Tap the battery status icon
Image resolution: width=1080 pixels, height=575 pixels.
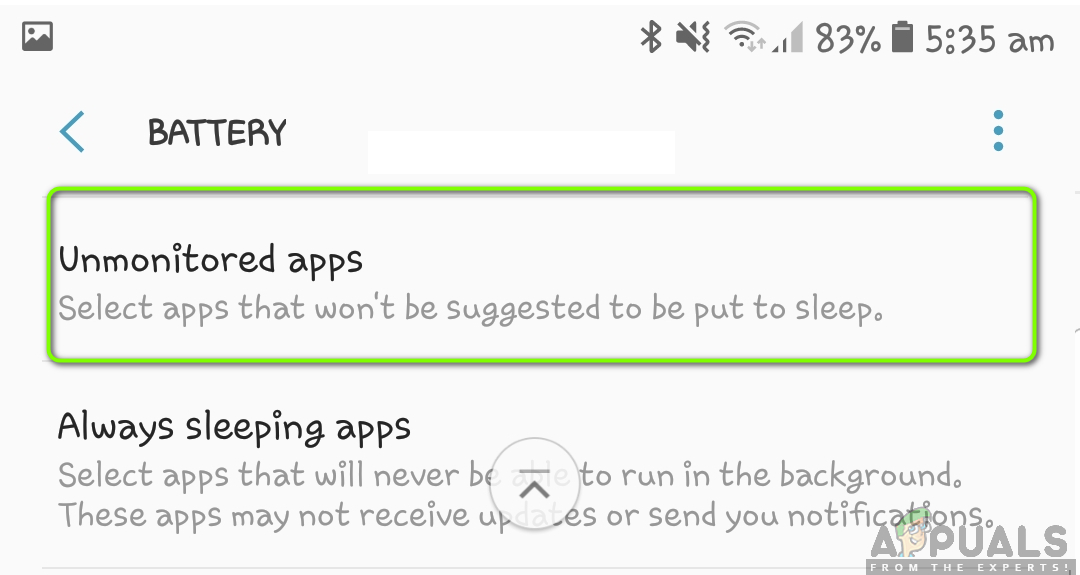coord(902,36)
